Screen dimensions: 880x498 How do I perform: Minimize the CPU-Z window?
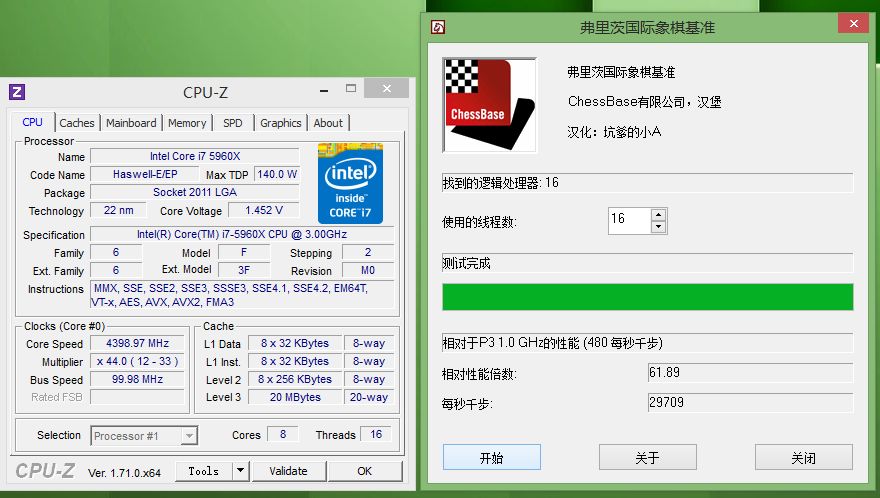pyautogui.click(x=324, y=89)
